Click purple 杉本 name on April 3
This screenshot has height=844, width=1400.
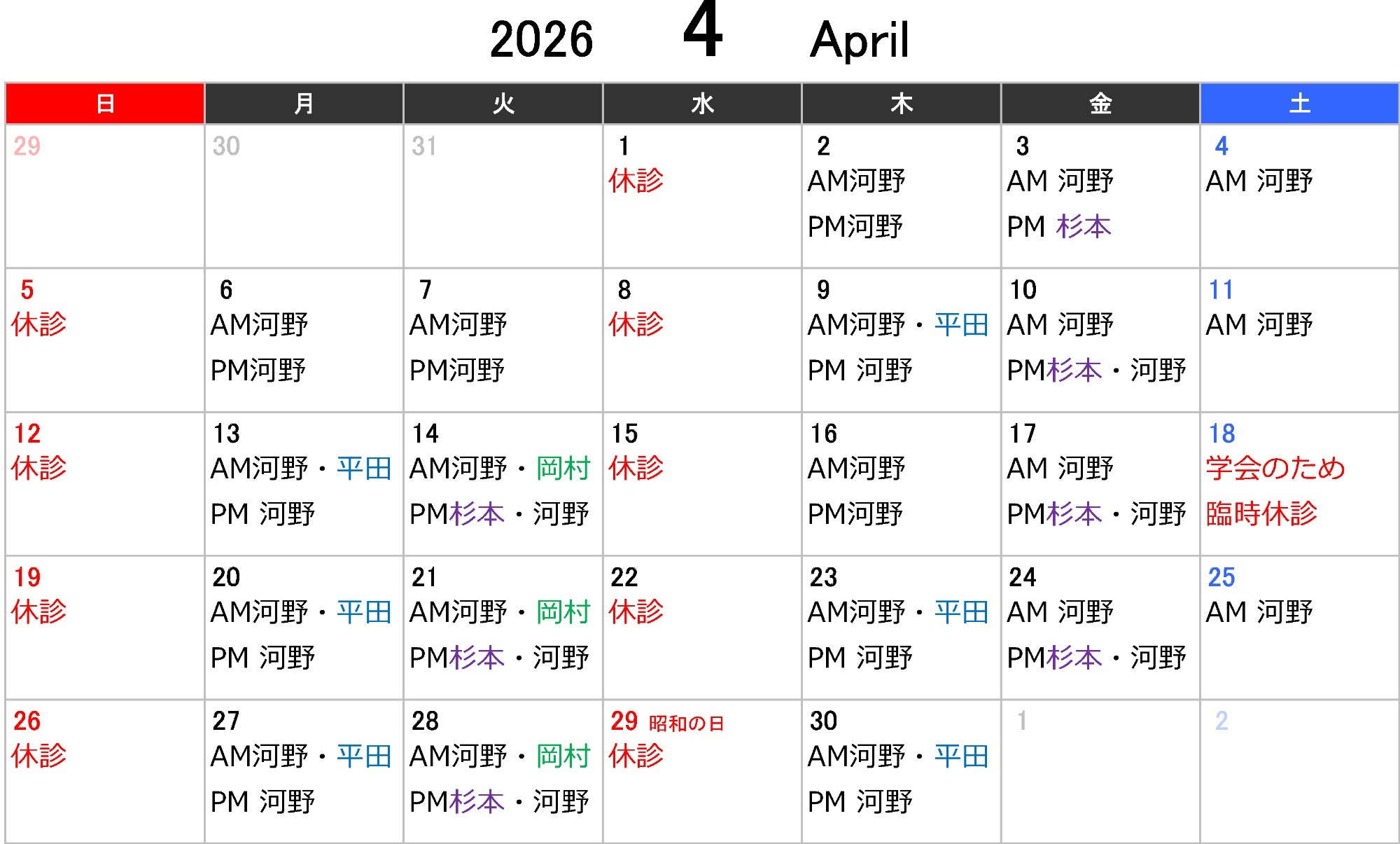(1084, 227)
